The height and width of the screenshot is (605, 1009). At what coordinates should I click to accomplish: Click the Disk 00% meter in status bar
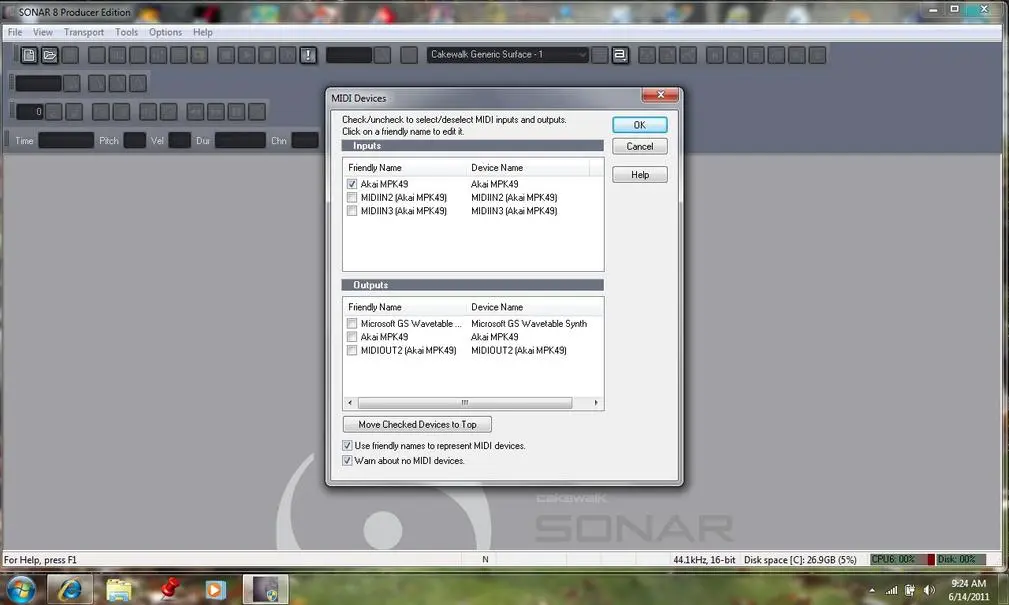961,559
